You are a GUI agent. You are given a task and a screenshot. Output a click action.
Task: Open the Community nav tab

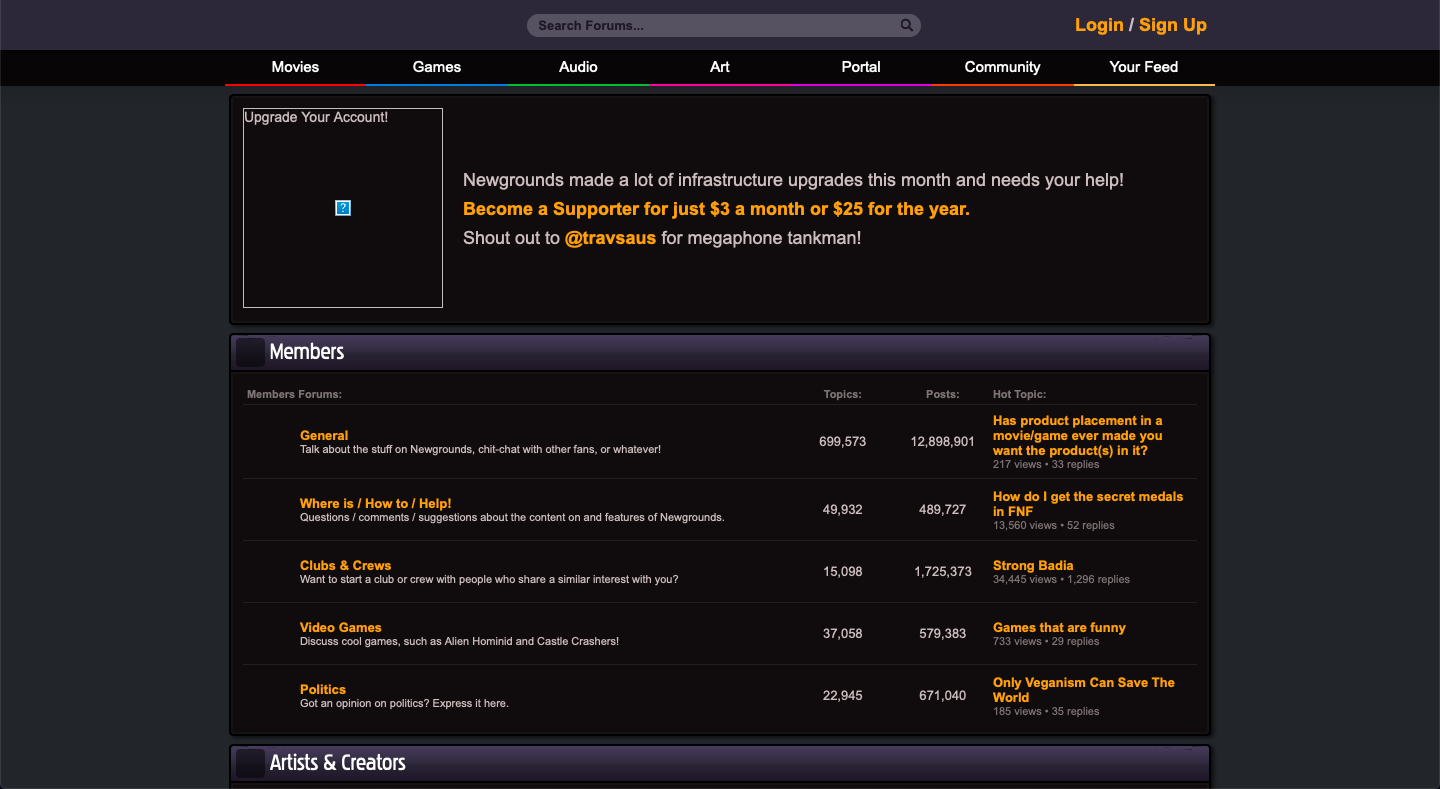point(1002,67)
